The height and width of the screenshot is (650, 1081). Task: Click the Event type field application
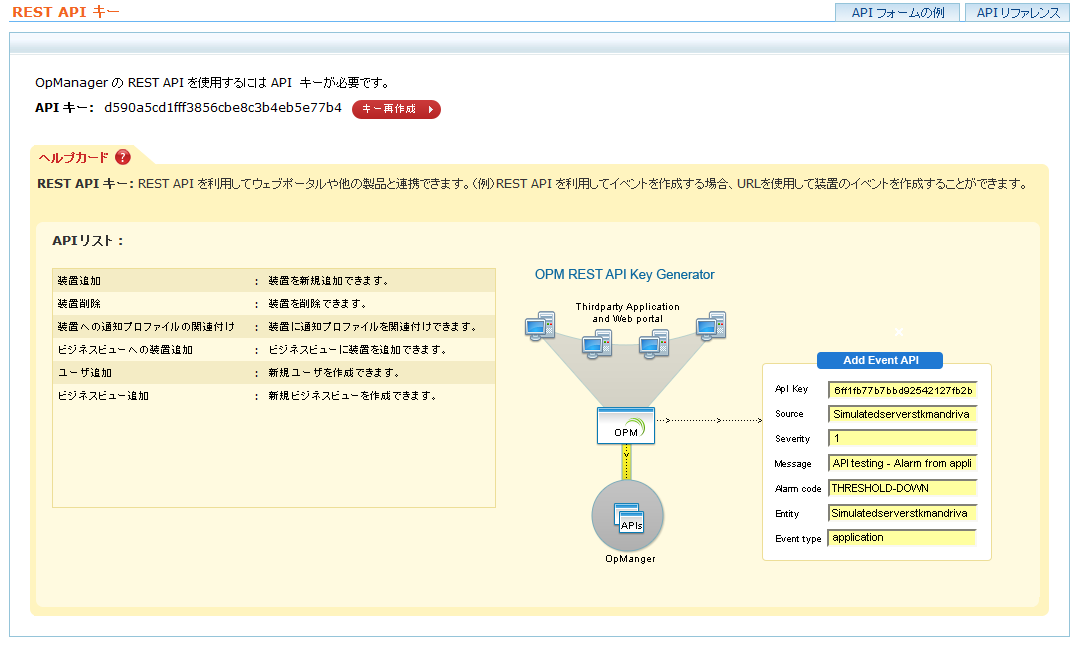(x=902, y=538)
